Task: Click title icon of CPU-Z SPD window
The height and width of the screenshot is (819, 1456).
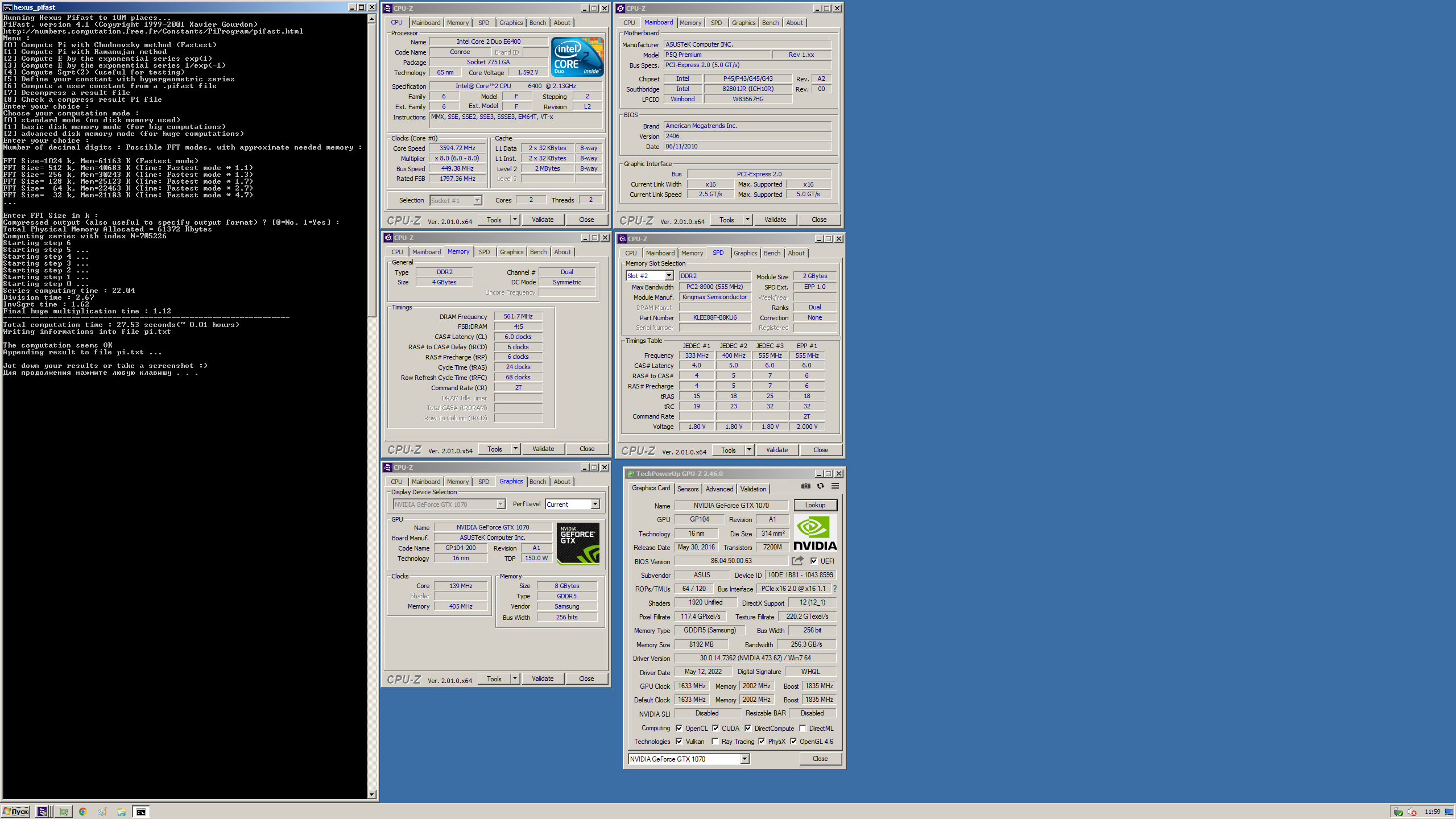Action: pos(622,239)
